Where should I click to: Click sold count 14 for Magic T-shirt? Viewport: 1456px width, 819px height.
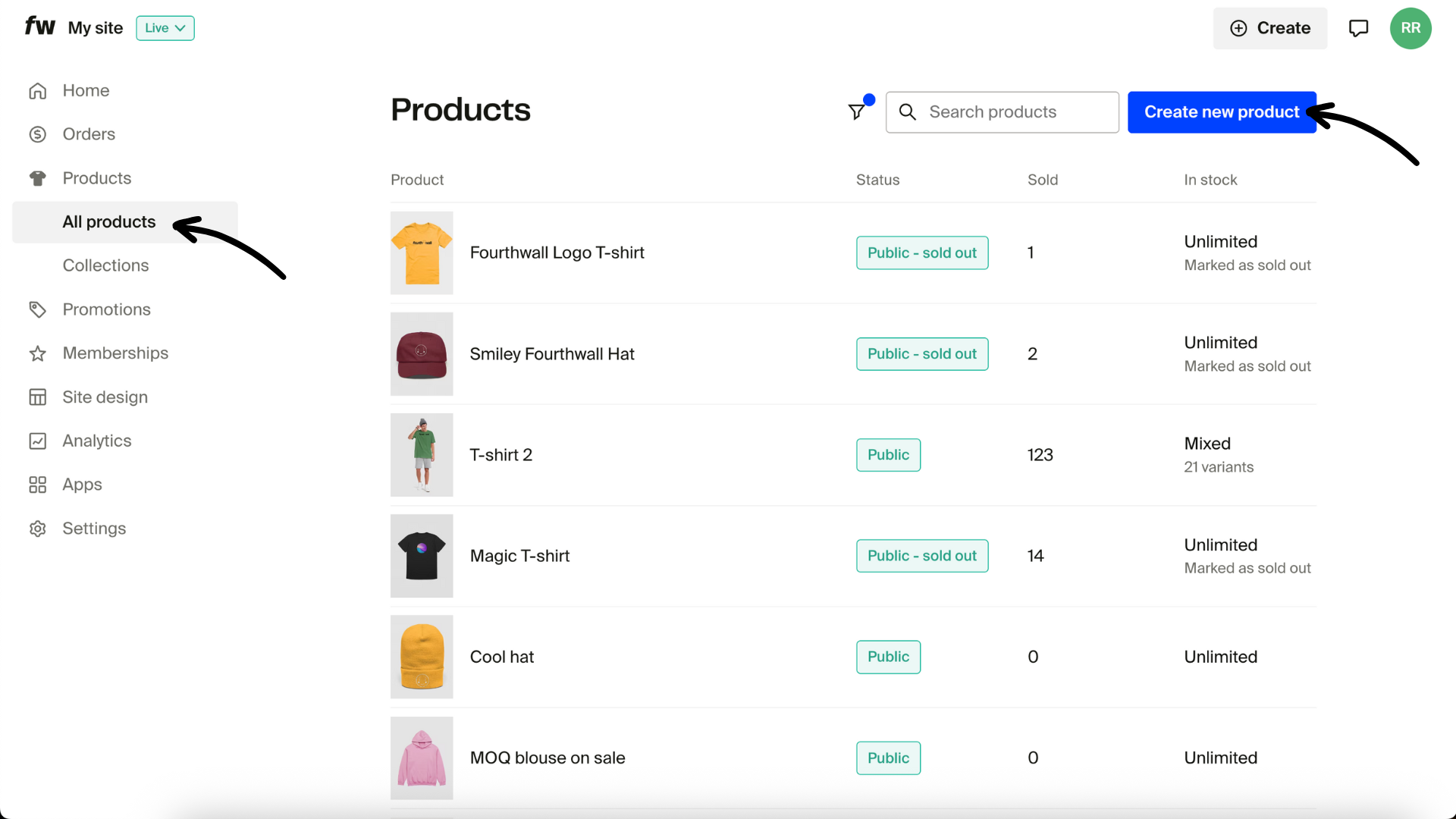(1035, 556)
